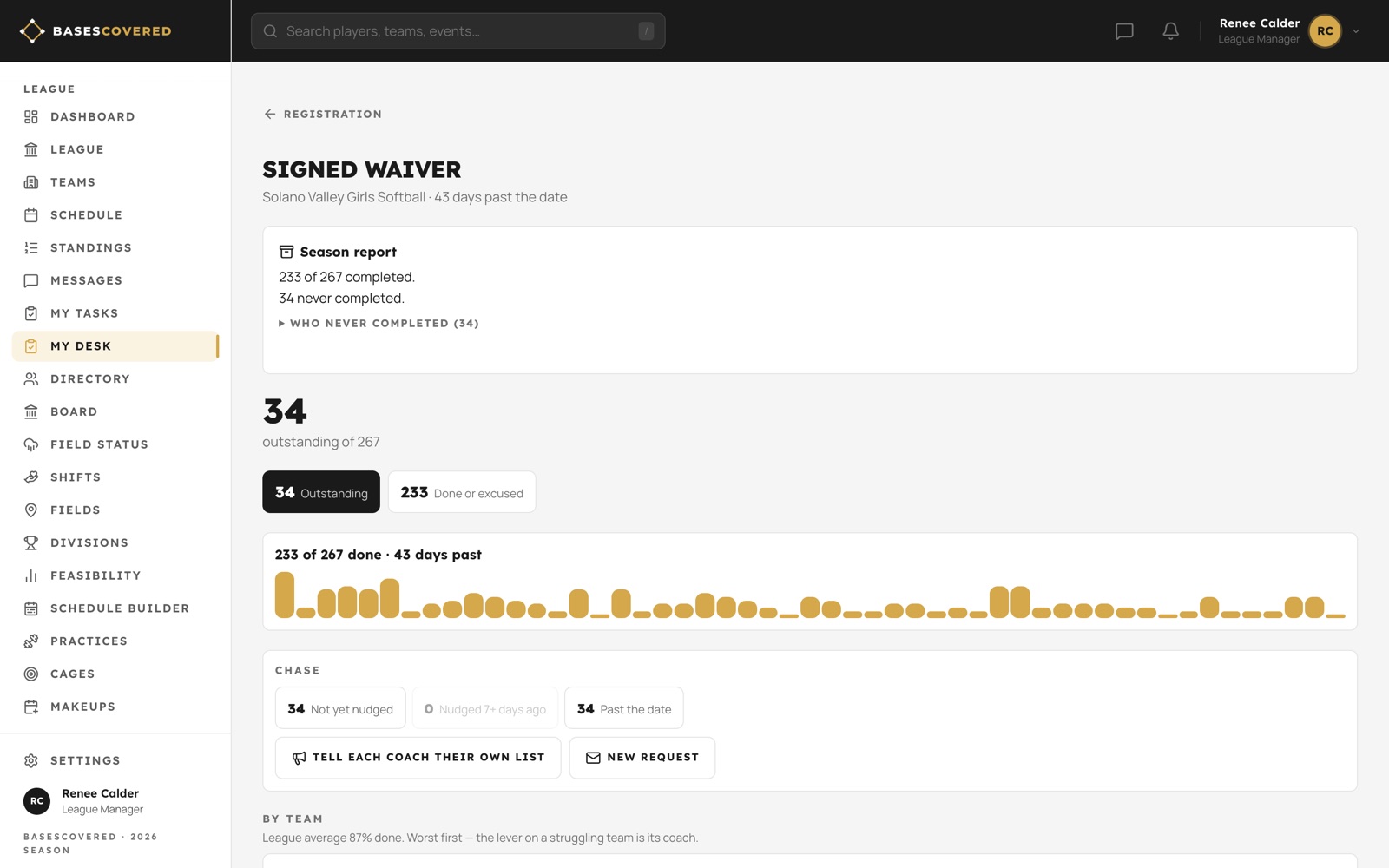Viewport: 1389px width, 868px height.
Task: Filter by 34 Past the date
Action: click(624, 708)
